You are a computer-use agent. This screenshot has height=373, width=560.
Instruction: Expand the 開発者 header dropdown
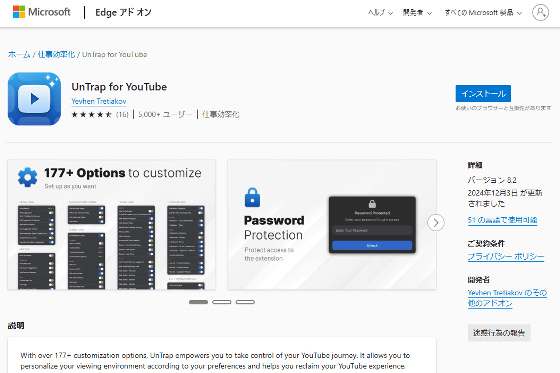pos(417,13)
